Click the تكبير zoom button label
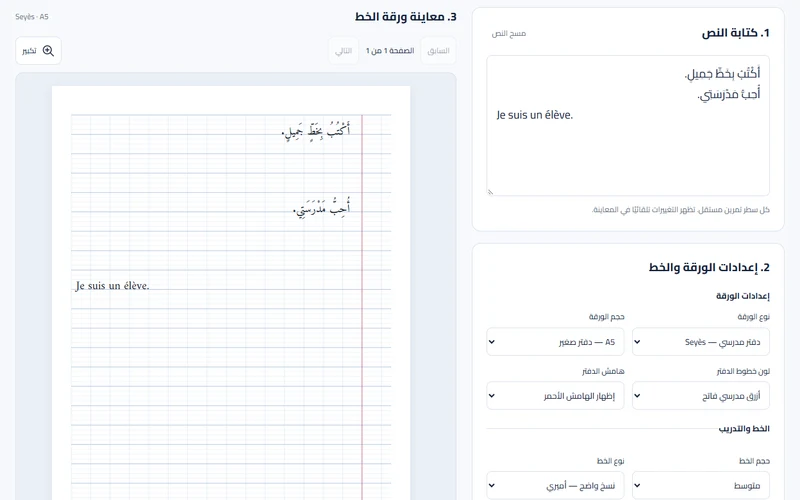 [x=29, y=51]
